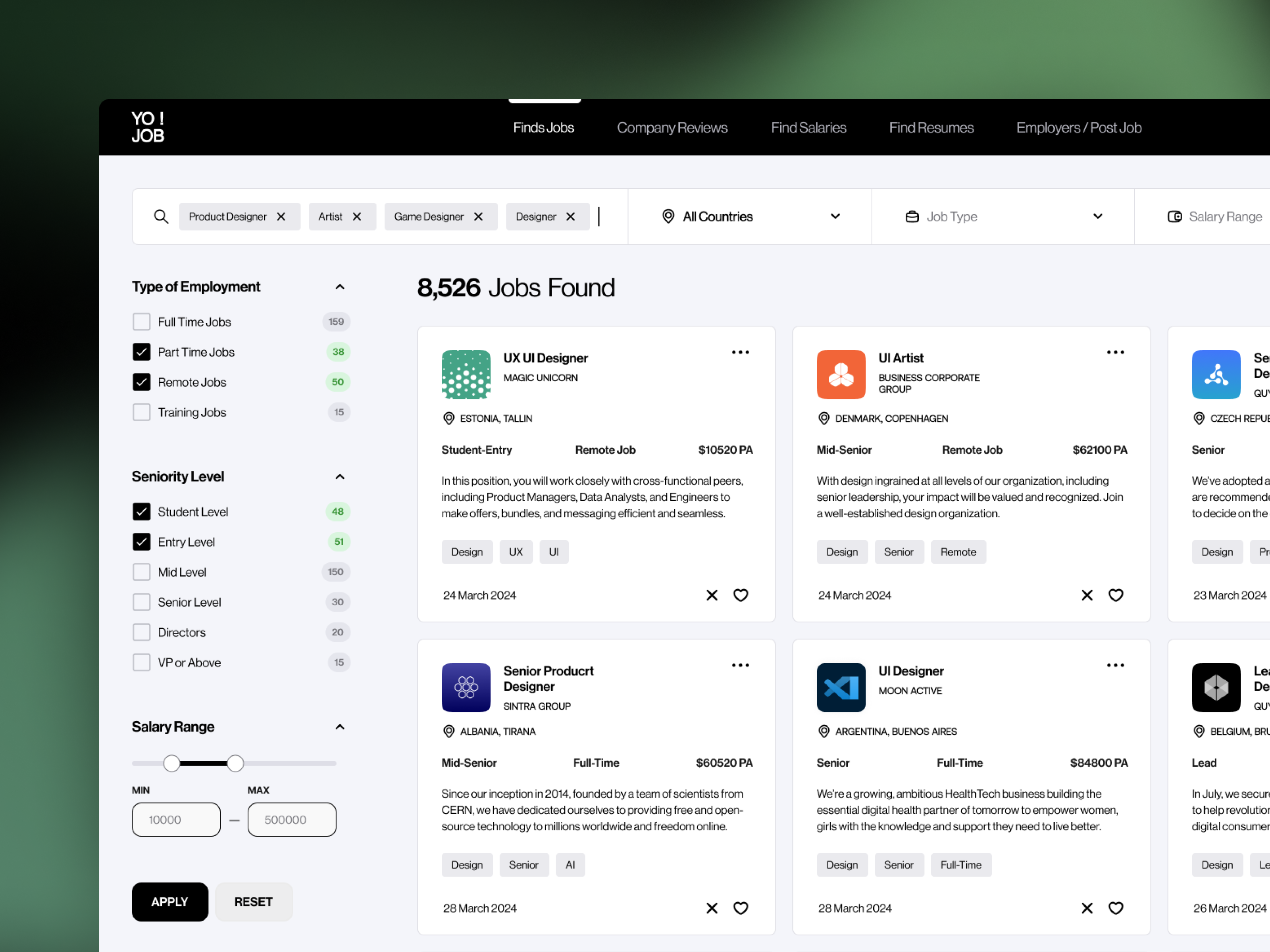Collapse the Seniority Level section
The height and width of the screenshot is (952, 1270).
tap(339, 476)
